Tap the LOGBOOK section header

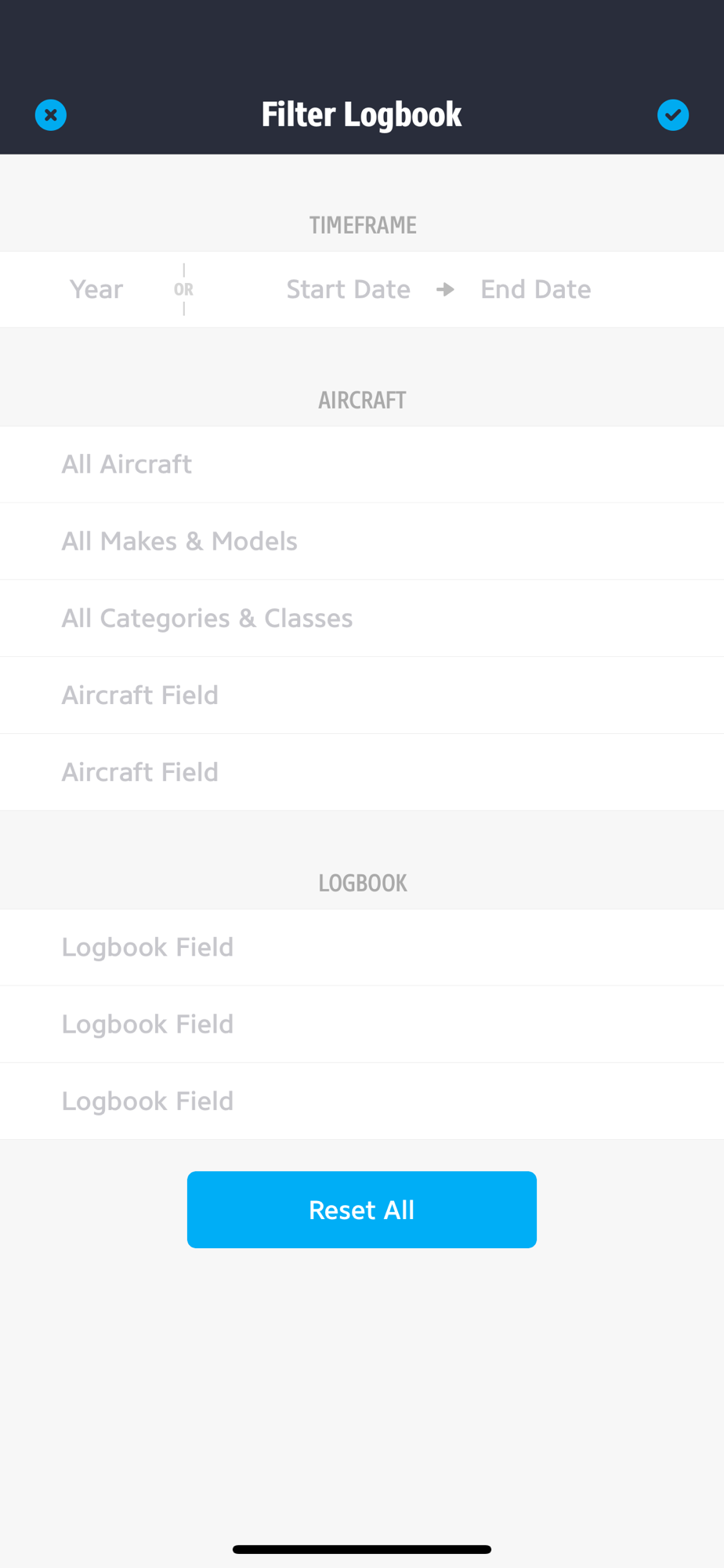362,884
